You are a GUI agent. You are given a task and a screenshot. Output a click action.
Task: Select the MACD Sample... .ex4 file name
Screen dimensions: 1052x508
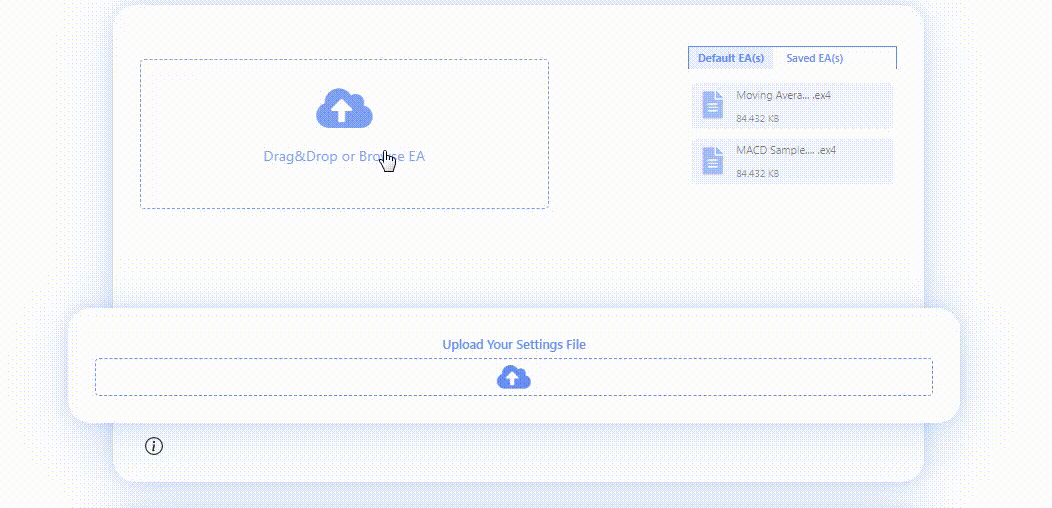point(786,150)
